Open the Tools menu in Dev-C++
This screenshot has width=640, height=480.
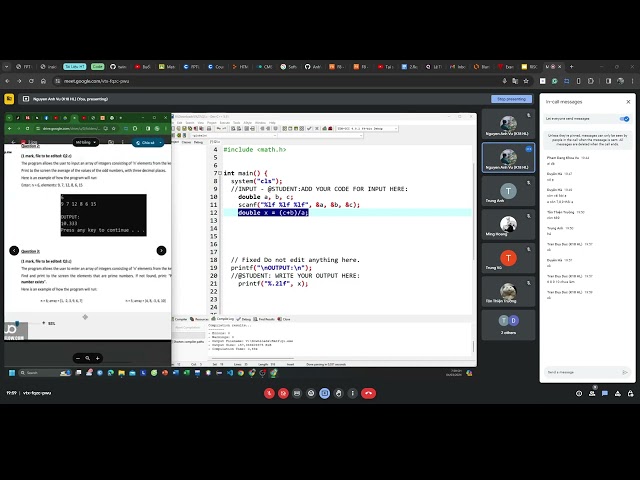point(236,122)
